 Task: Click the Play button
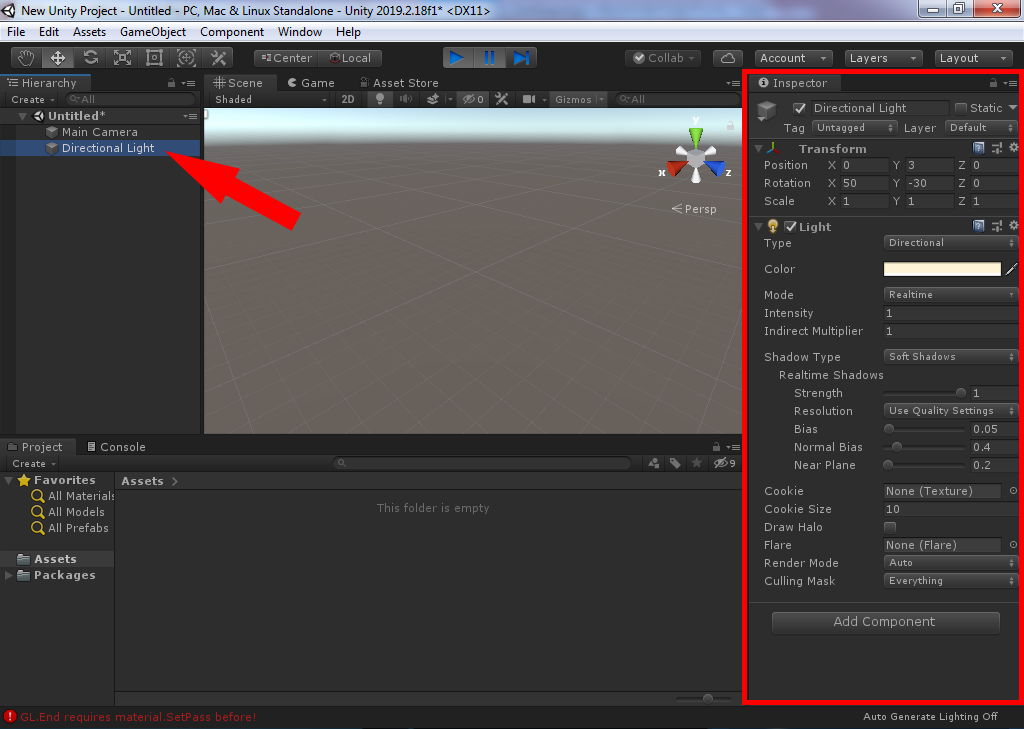tap(456, 58)
